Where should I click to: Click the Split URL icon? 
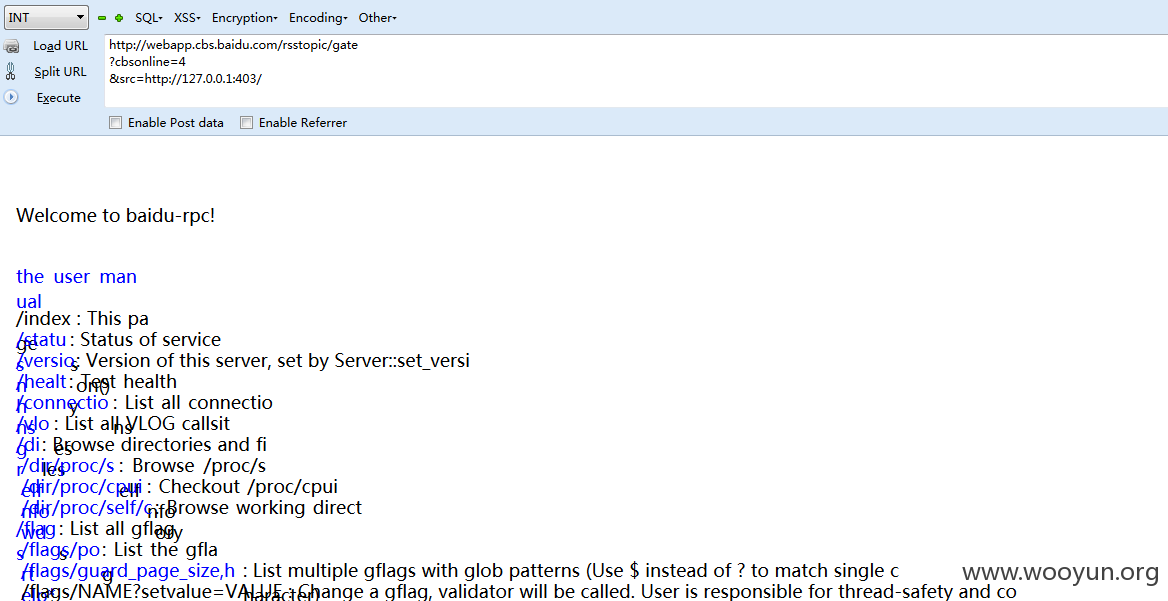point(10,71)
